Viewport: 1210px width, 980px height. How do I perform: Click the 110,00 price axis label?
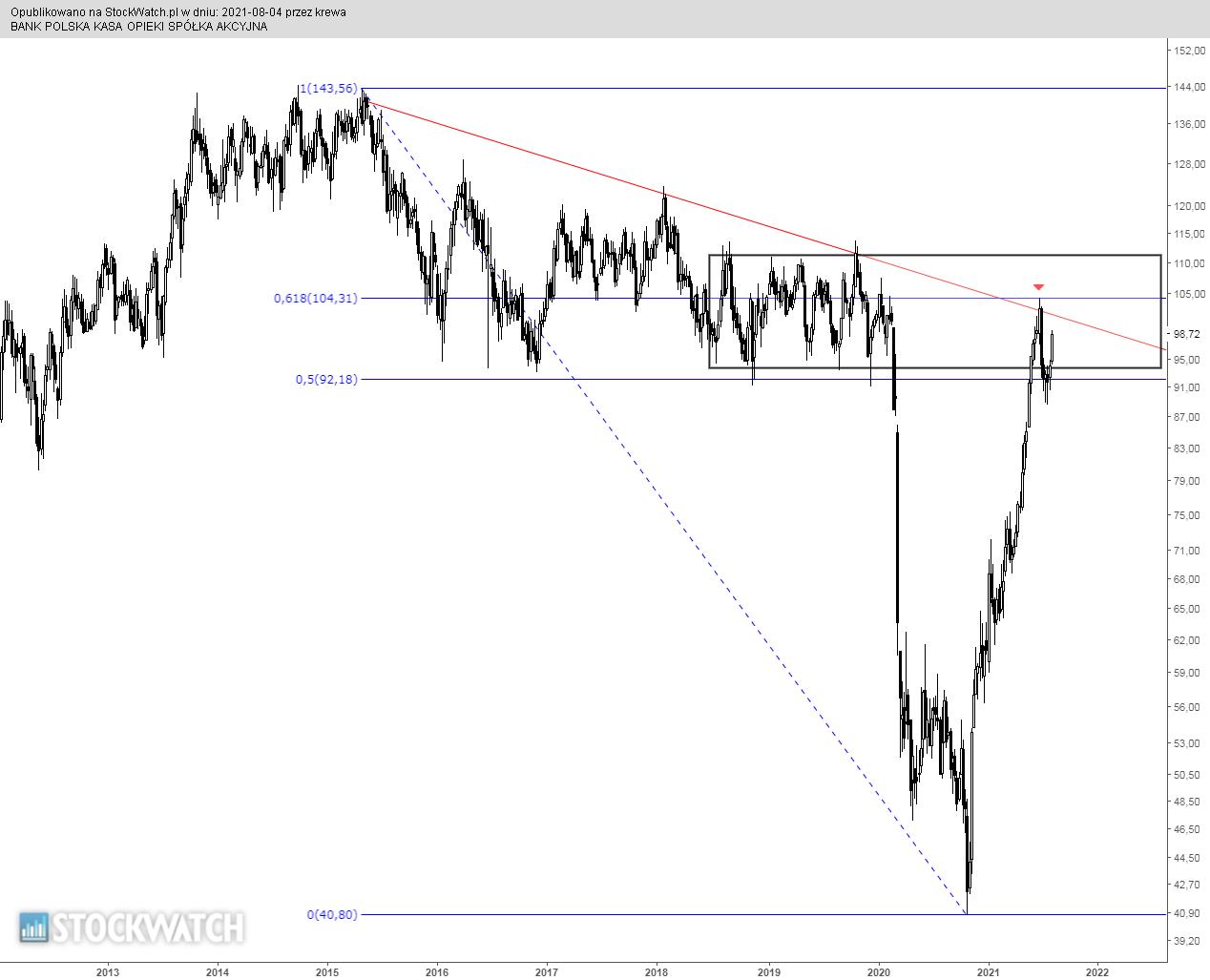1188,263
